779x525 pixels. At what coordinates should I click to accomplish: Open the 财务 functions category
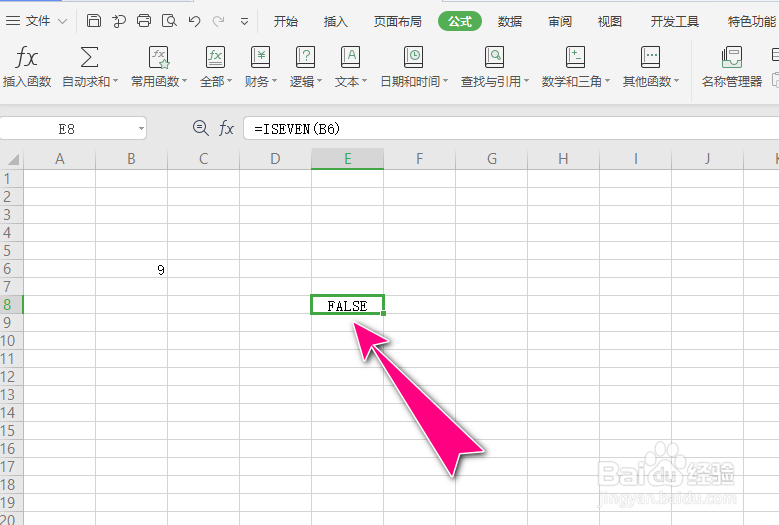tap(260, 67)
